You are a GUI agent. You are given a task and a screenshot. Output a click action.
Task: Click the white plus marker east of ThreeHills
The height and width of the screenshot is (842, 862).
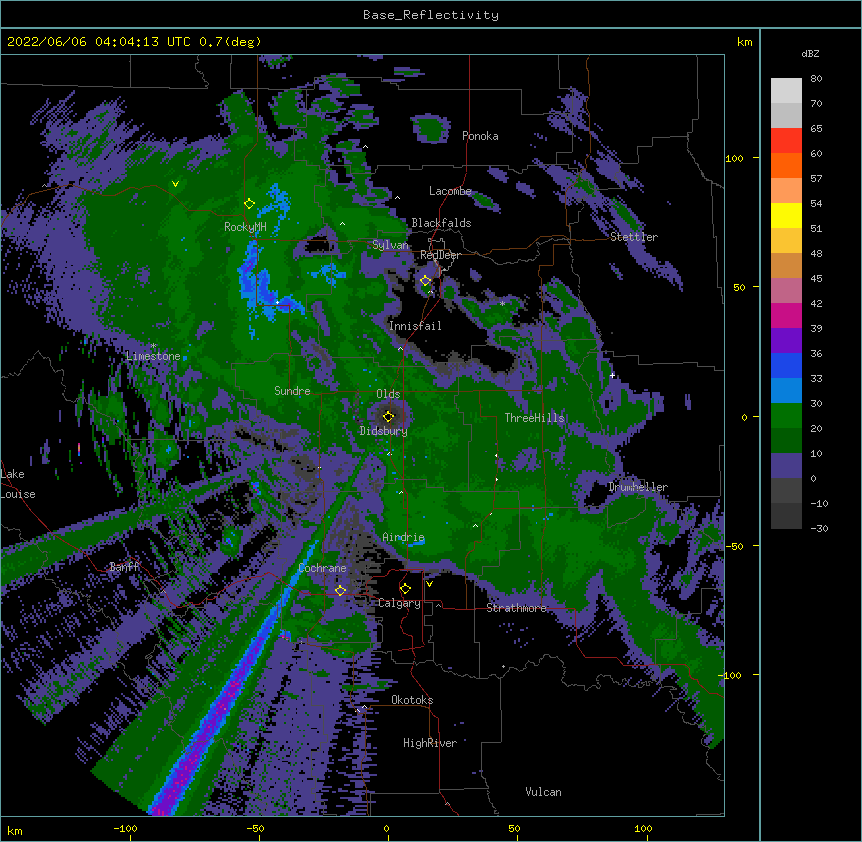[612, 375]
